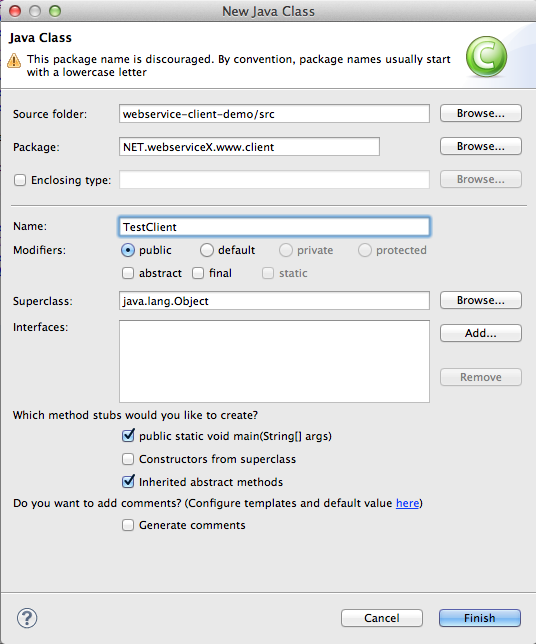Open the 'here' templates configuration link
Image resolution: width=536 pixels, height=644 pixels.
(407, 503)
